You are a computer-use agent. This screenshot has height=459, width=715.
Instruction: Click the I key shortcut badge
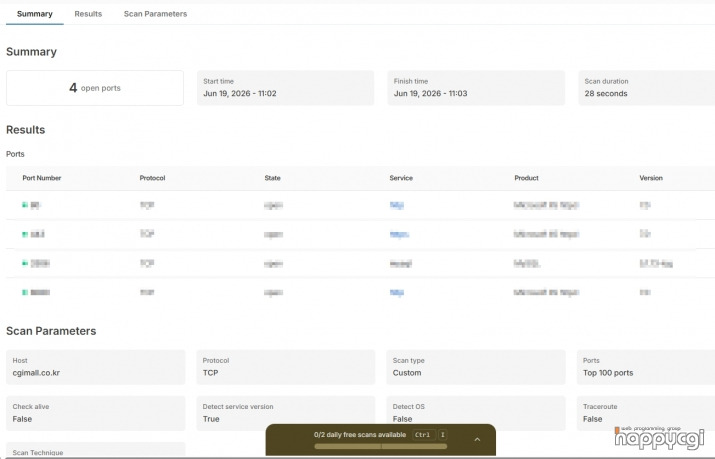[442, 435]
